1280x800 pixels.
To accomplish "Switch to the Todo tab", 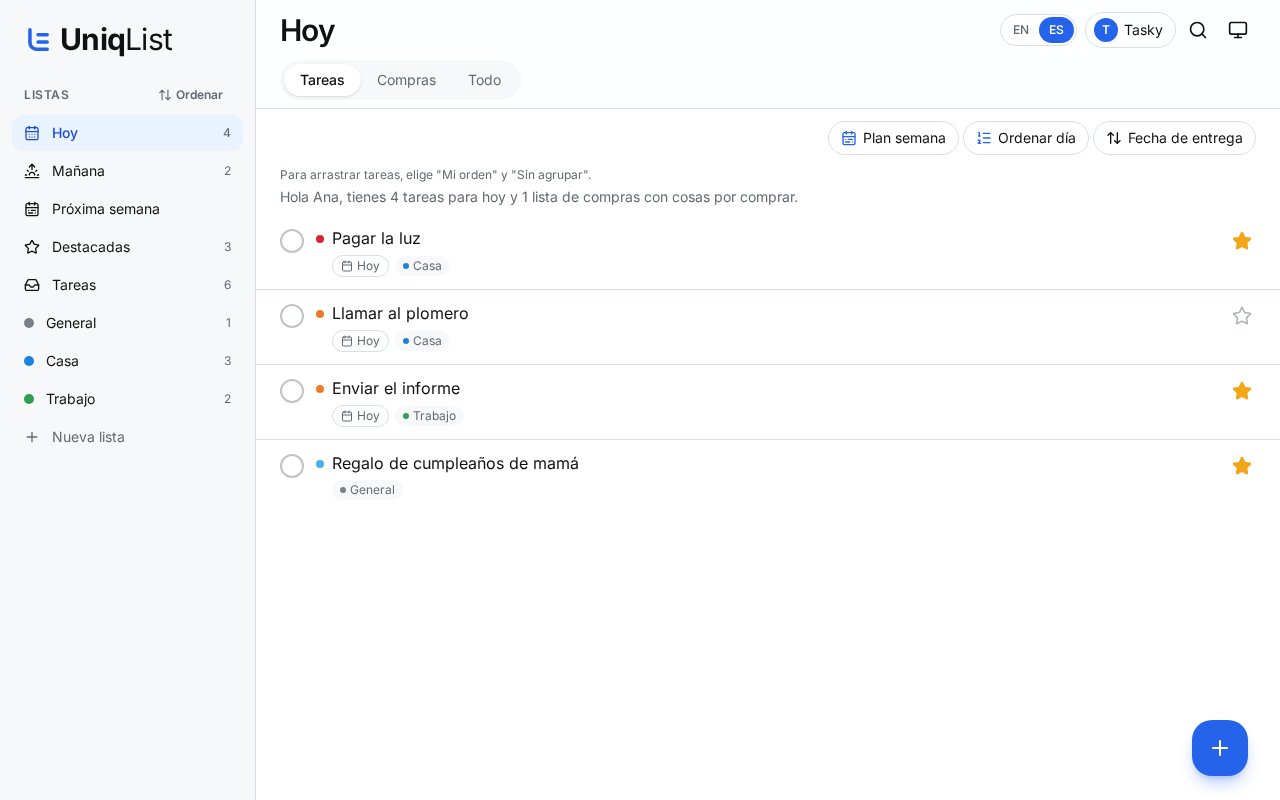I will 484,80.
